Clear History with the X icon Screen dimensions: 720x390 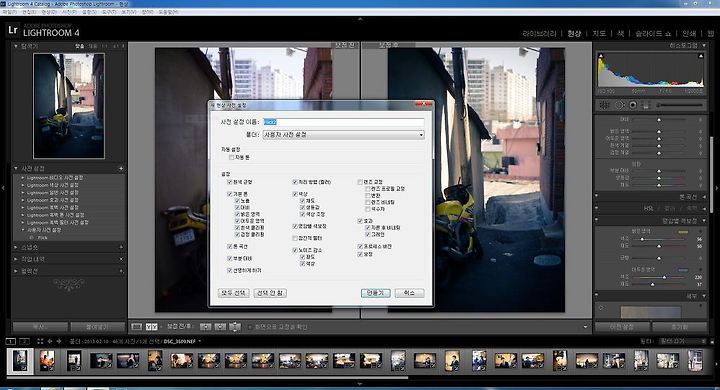point(121,259)
